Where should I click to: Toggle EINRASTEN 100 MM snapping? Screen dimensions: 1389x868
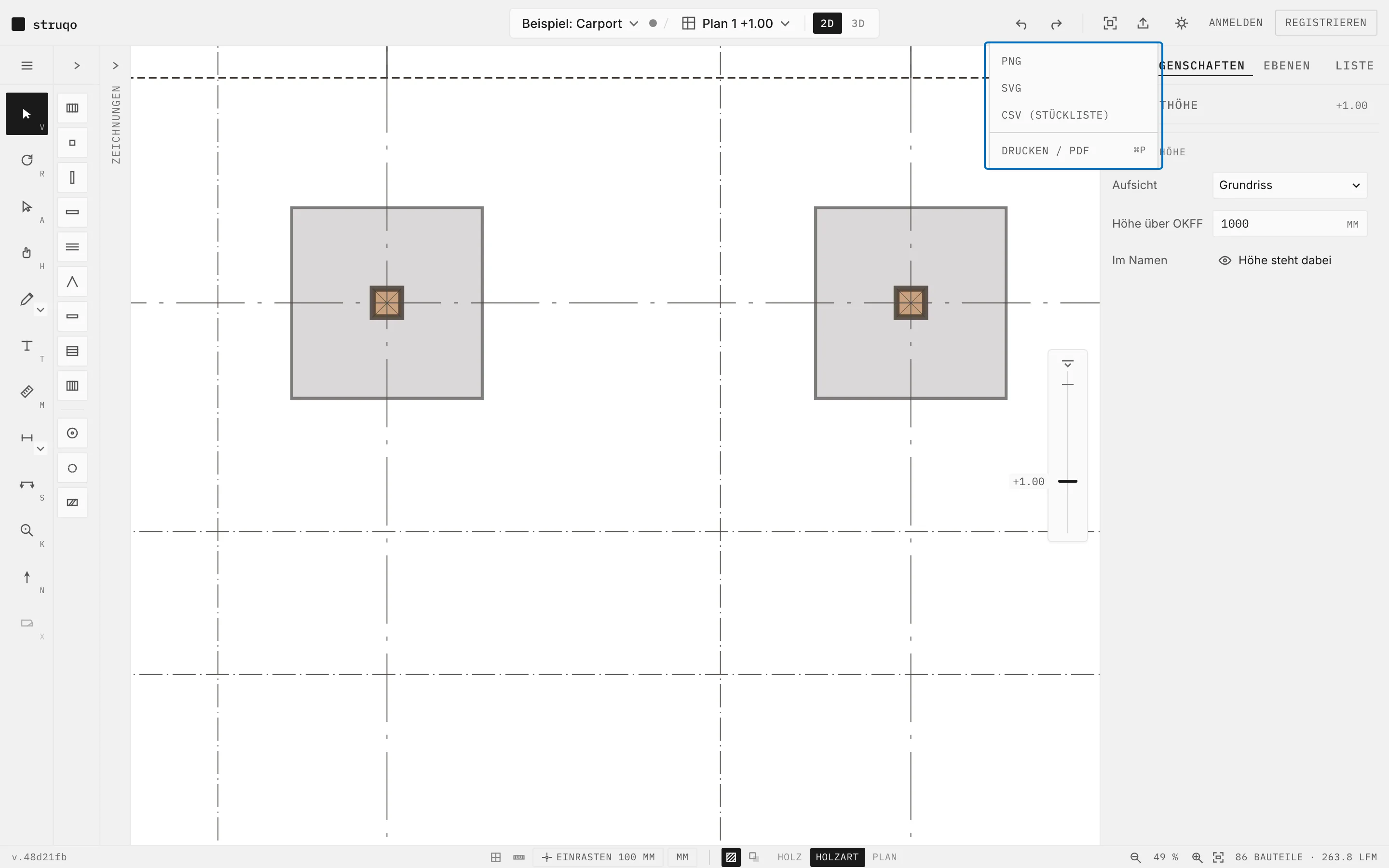(598, 857)
